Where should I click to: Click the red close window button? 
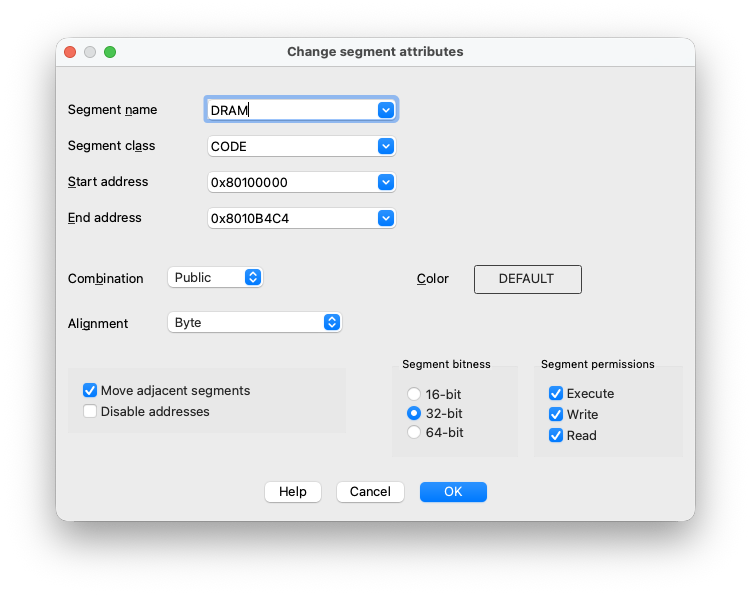pos(70,52)
